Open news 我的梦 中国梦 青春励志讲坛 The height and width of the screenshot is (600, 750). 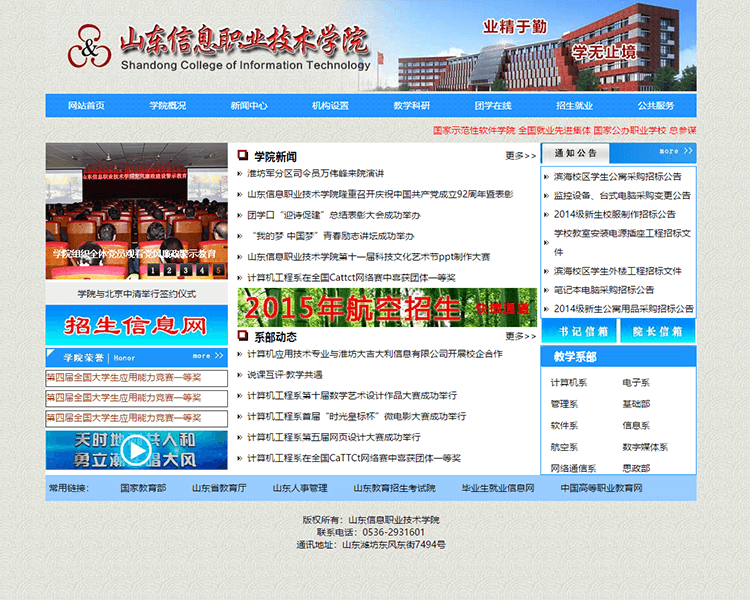(331, 236)
